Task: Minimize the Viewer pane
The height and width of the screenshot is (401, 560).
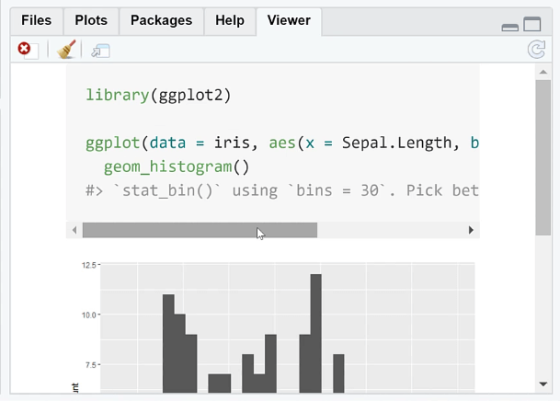Action: [x=510, y=27]
